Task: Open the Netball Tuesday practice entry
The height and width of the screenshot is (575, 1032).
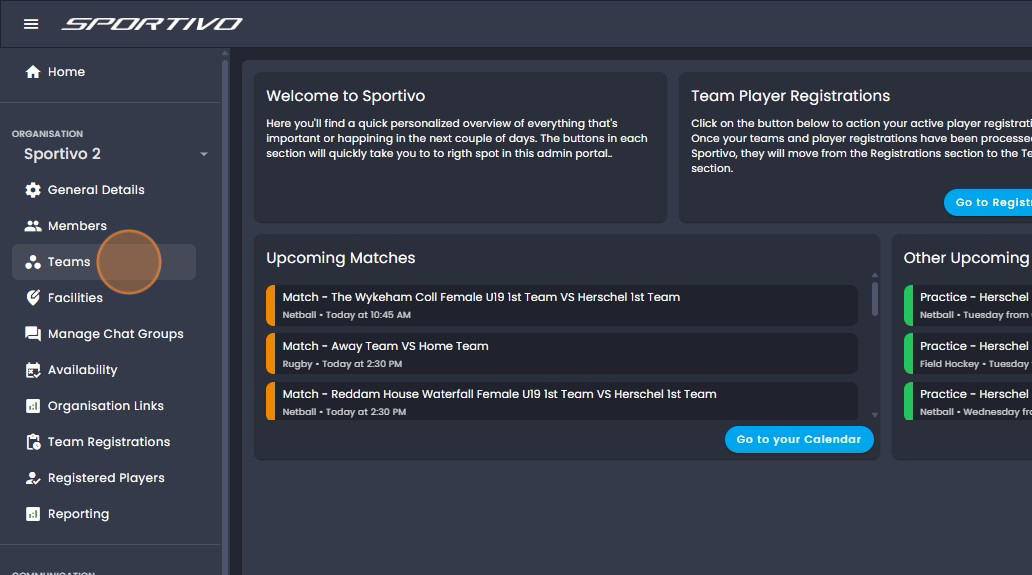Action: 968,305
